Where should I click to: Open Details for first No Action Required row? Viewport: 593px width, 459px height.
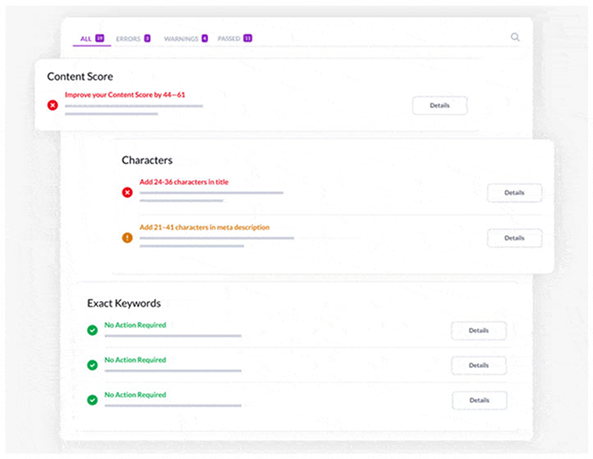[479, 330]
